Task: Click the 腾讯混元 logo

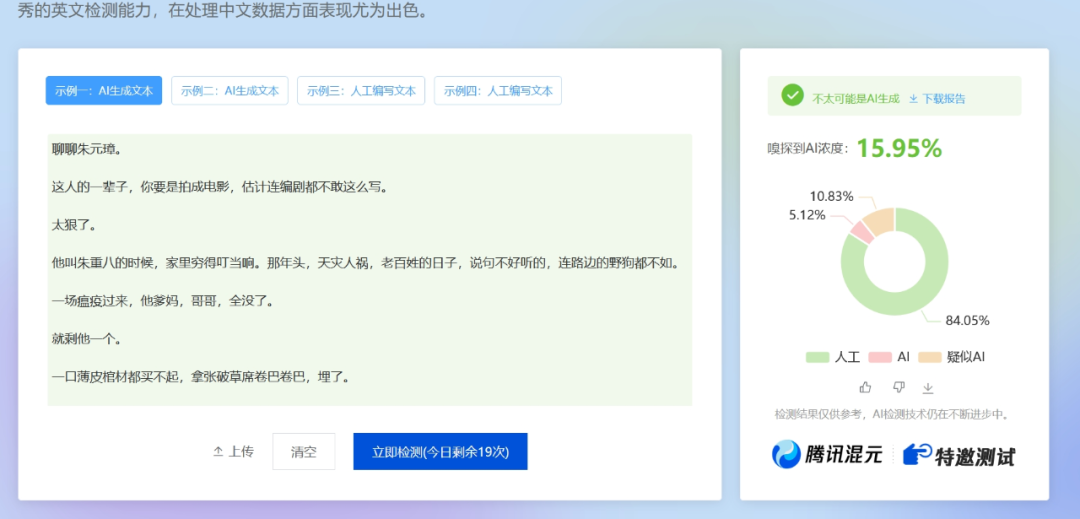Action: (x=827, y=454)
